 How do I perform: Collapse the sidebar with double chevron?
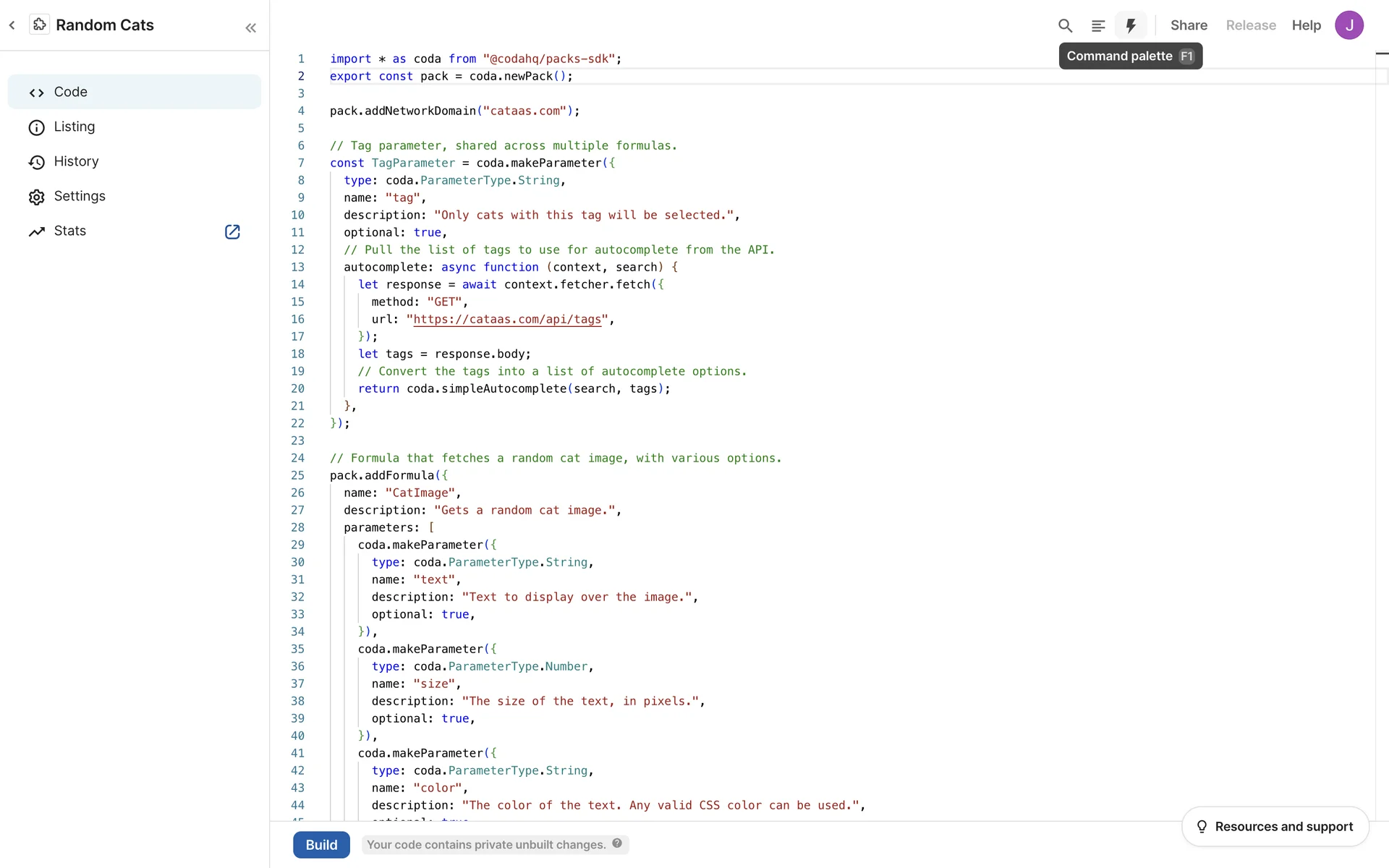pos(250,28)
